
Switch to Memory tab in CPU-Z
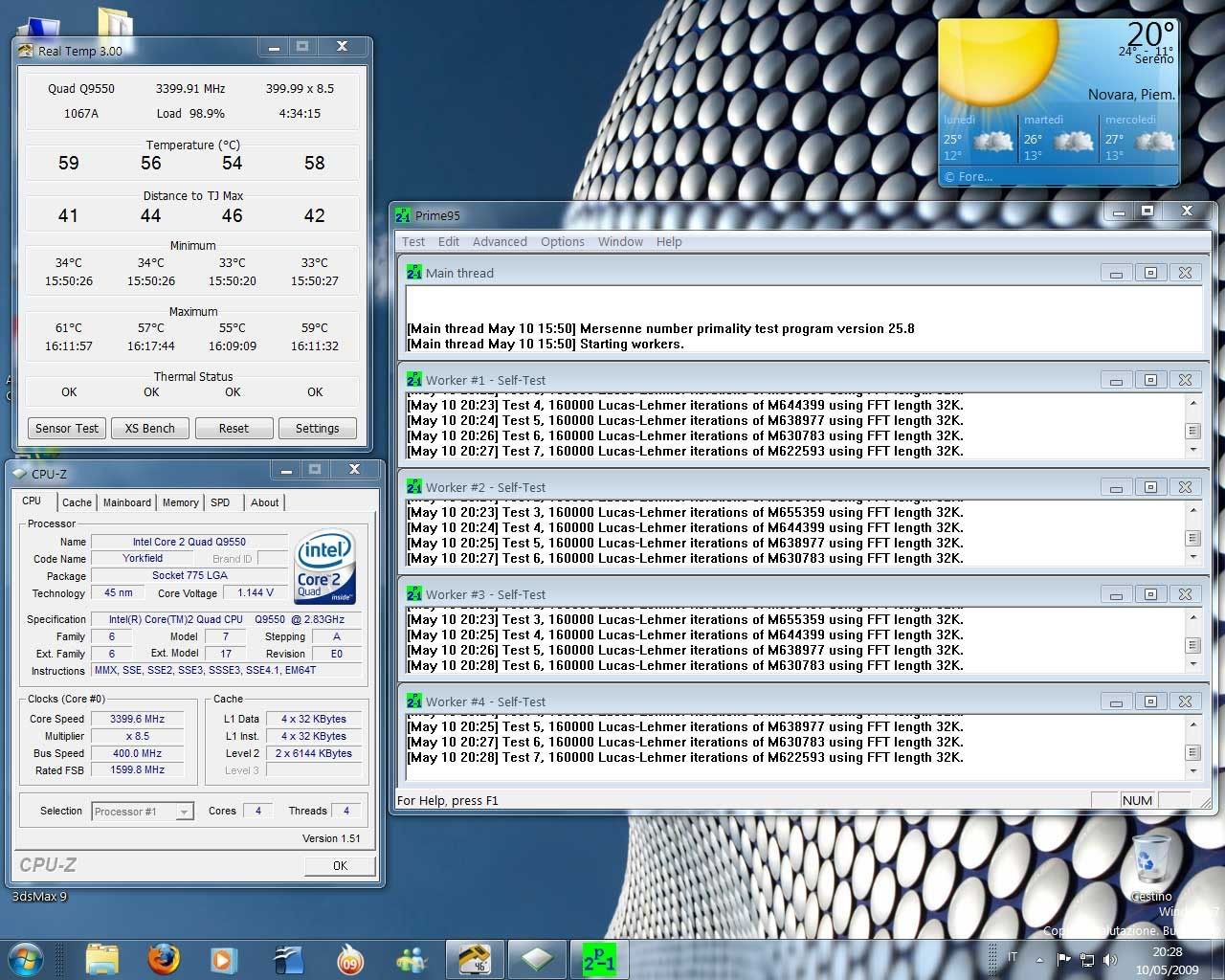(x=181, y=502)
